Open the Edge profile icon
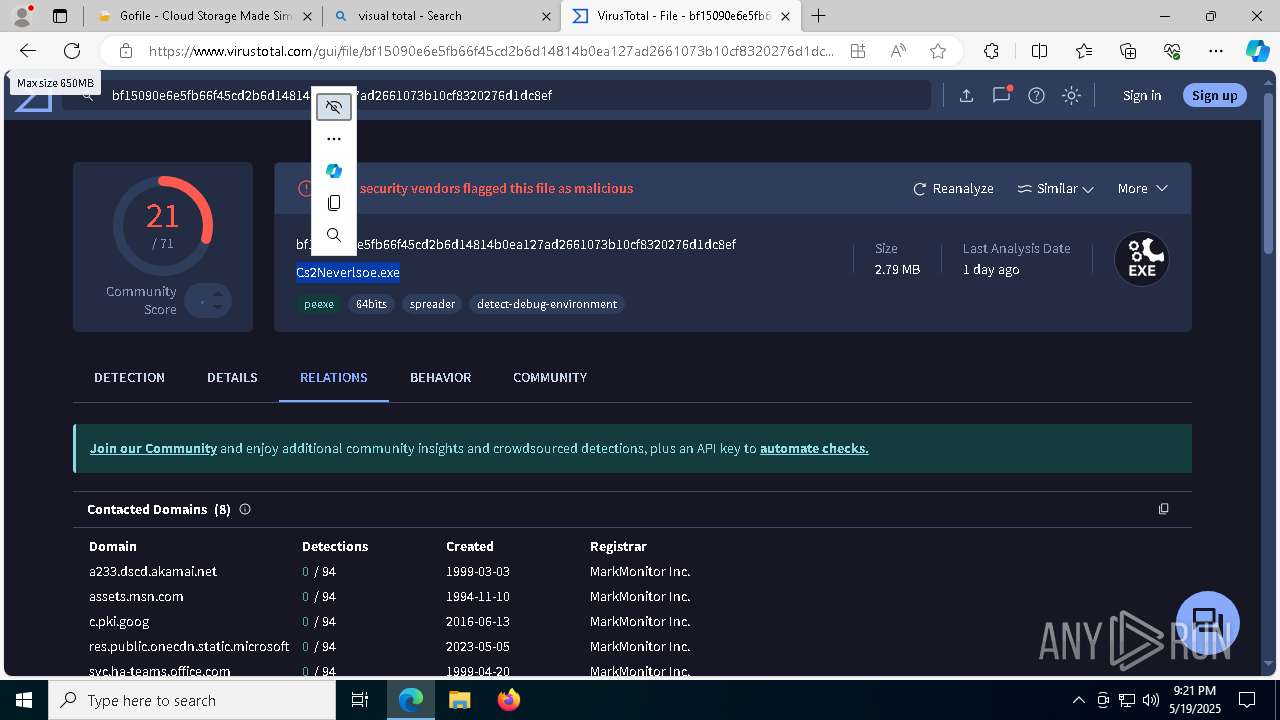Image resolution: width=1280 pixels, height=720 pixels. point(22,16)
